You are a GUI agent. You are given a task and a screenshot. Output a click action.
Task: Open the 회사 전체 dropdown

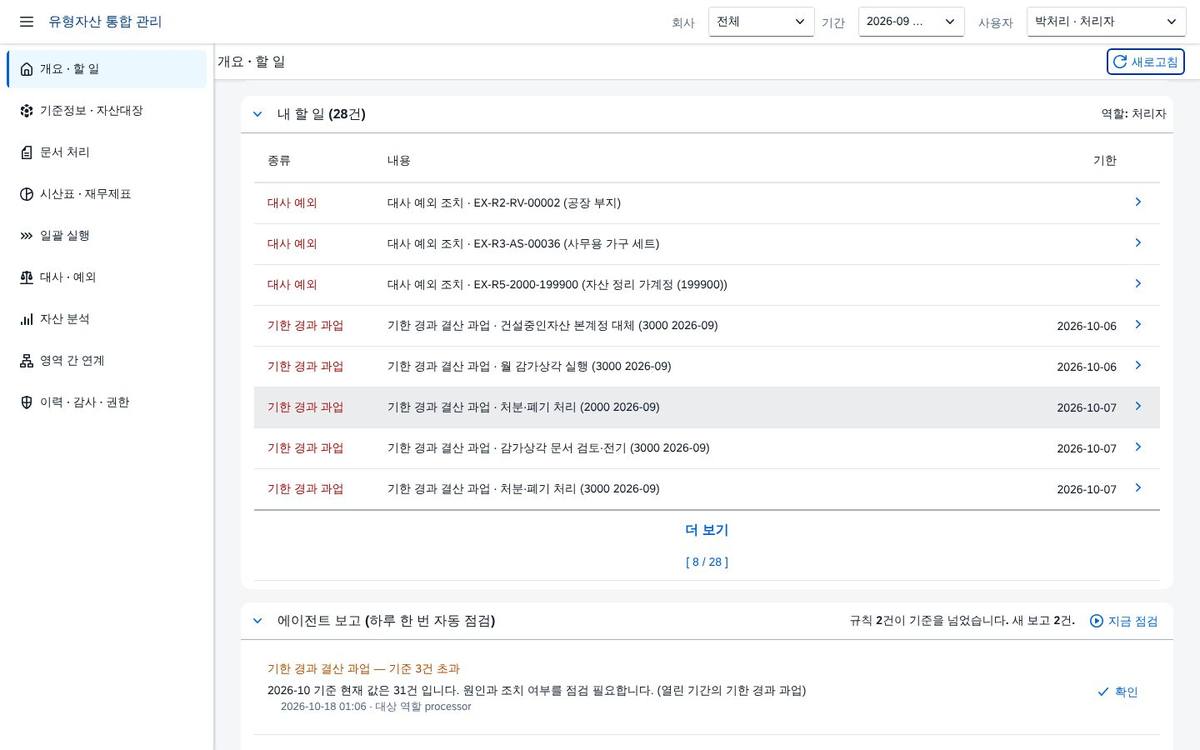click(761, 22)
